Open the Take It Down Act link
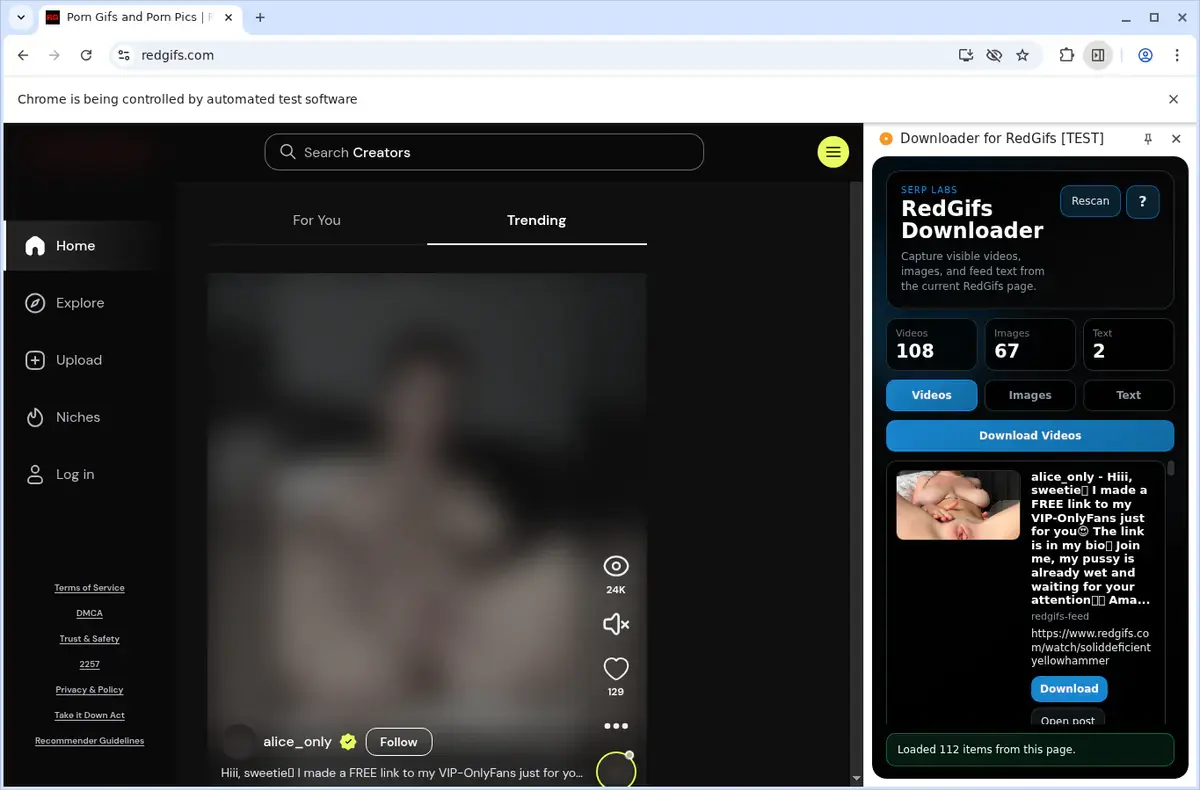 click(x=89, y=715)
